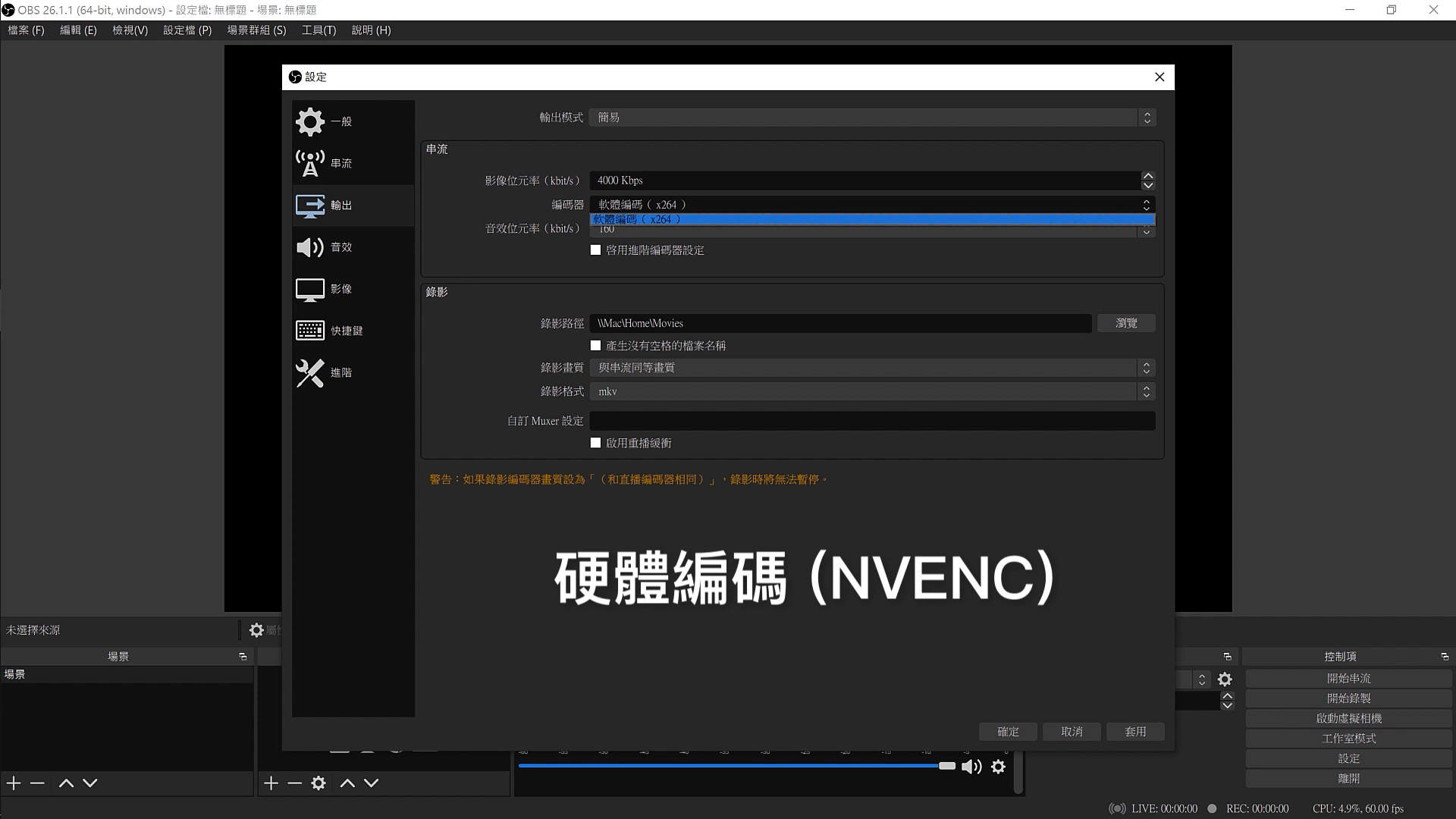Check 產生沒有空格的檔案名稱 option
This screenshot has width=1456, height=819.
pyautogui.click(x=596, y=346)
